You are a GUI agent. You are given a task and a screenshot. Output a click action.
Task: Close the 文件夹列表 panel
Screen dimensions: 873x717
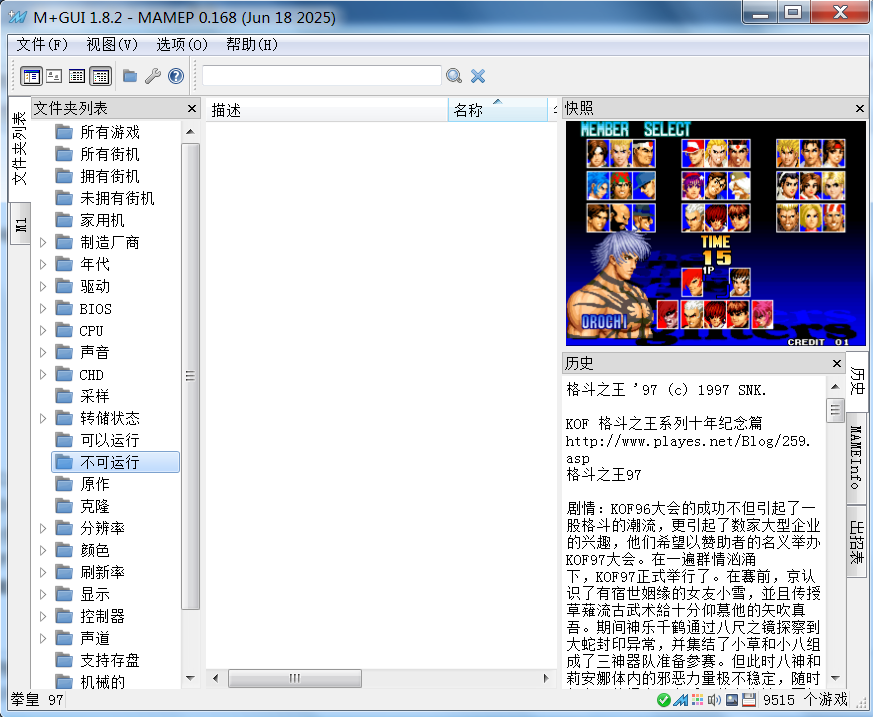pyautogui.click(x=192, y=109)
